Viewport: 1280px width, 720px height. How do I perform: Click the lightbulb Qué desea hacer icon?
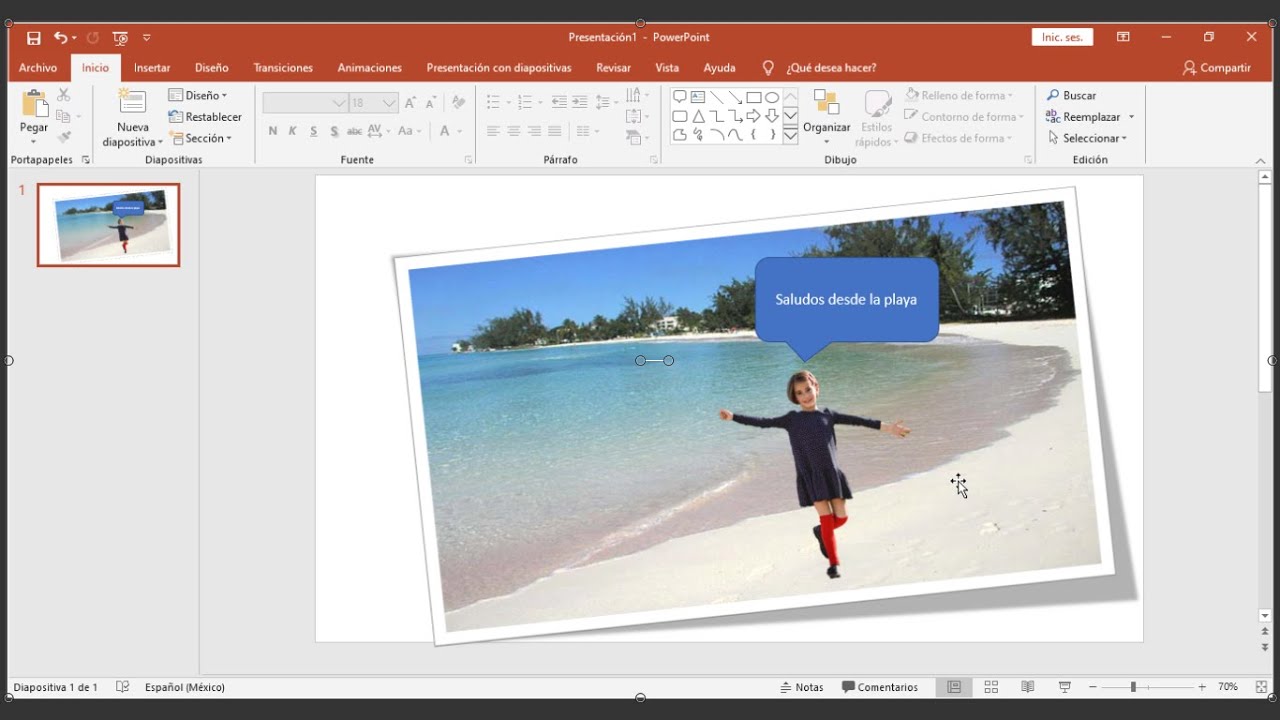coord(768,67)
